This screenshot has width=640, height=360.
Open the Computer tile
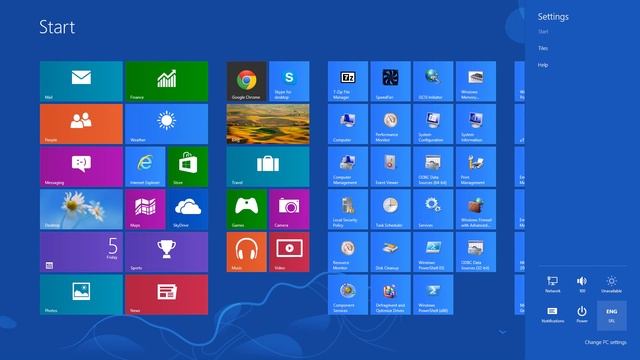point(348,124)
